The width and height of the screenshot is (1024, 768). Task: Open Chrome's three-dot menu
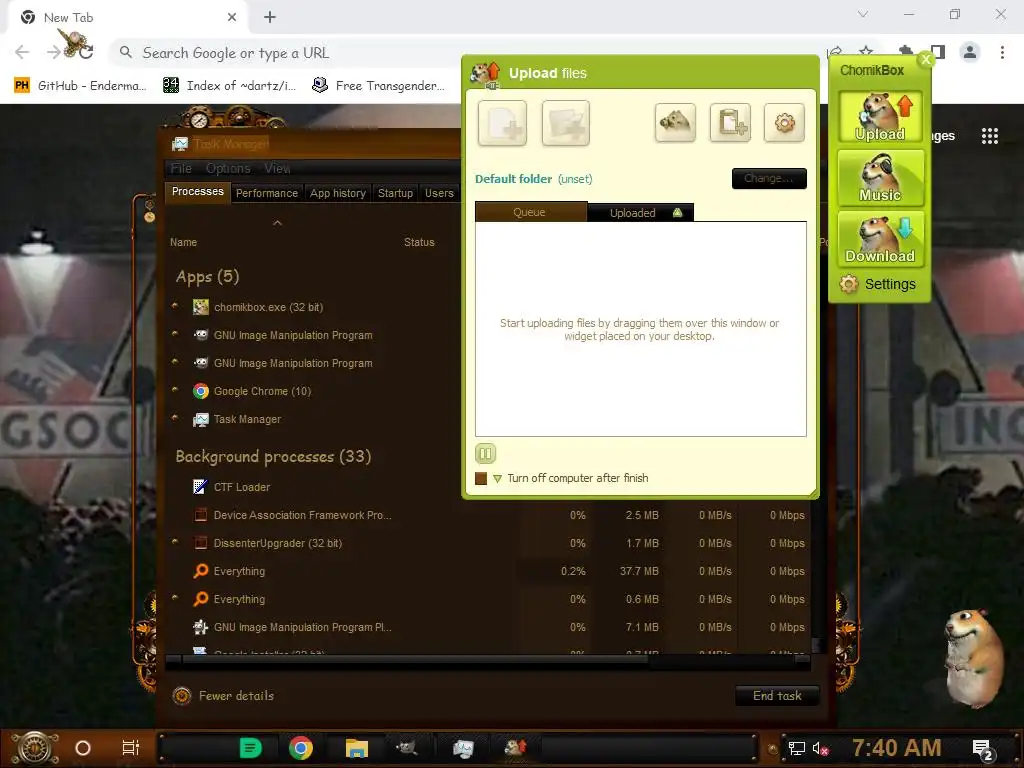[x=1002, y=52]
